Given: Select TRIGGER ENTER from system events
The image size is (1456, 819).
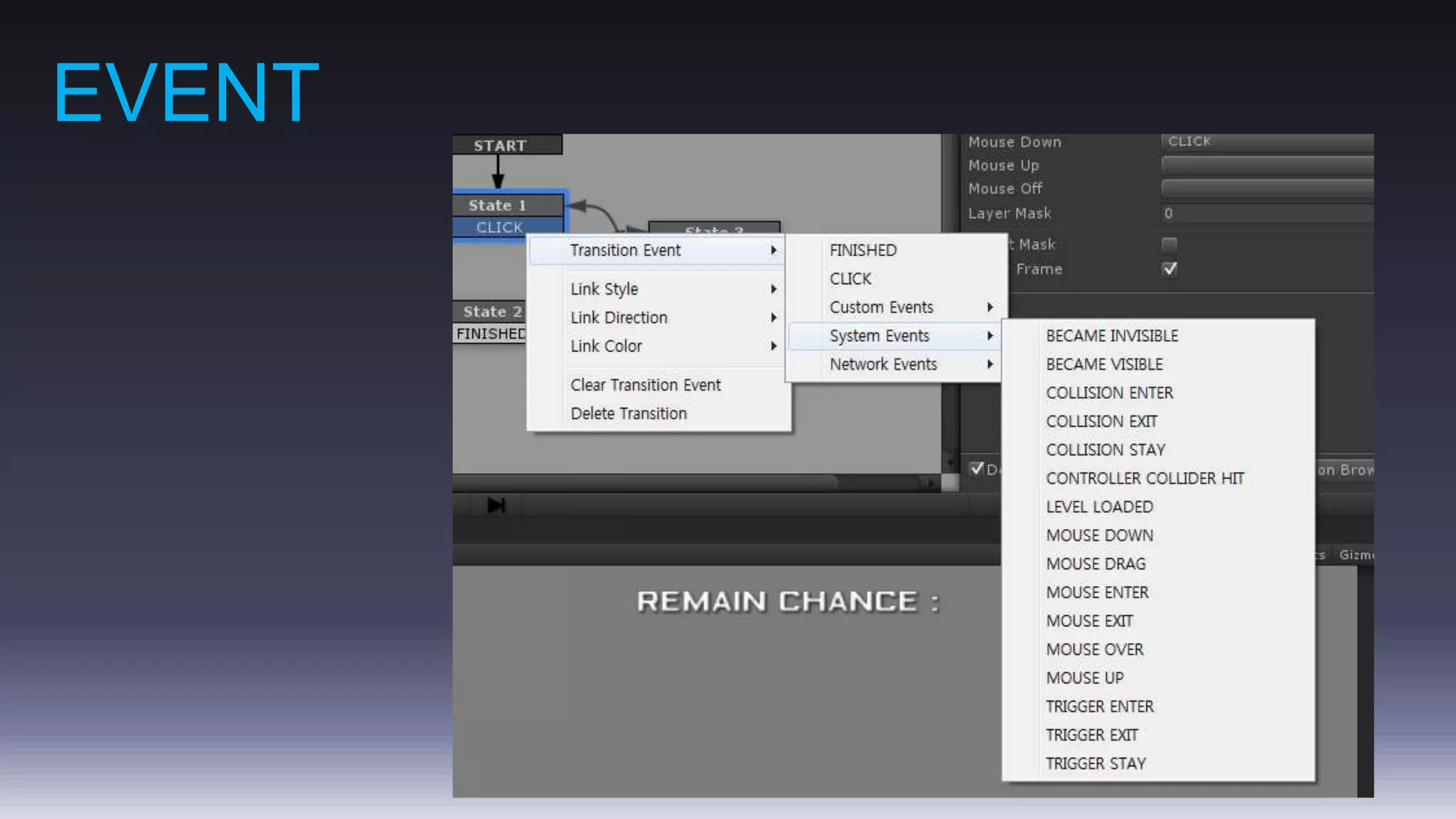Looking at the screenshot, I should 1099,707.
